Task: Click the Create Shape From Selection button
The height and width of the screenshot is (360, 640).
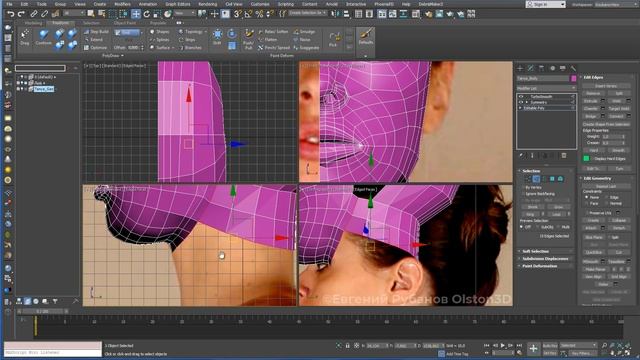Action: pyautogui.click(x=606, y=124)
